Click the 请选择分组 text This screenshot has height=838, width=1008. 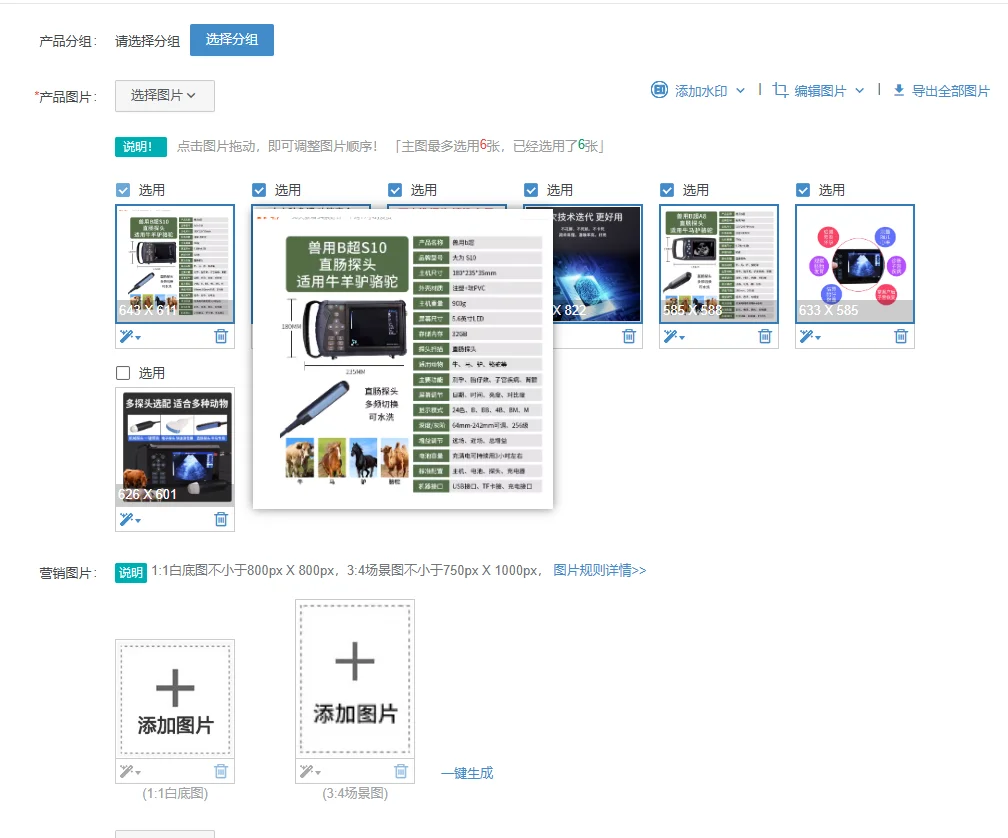coord(147,41)
